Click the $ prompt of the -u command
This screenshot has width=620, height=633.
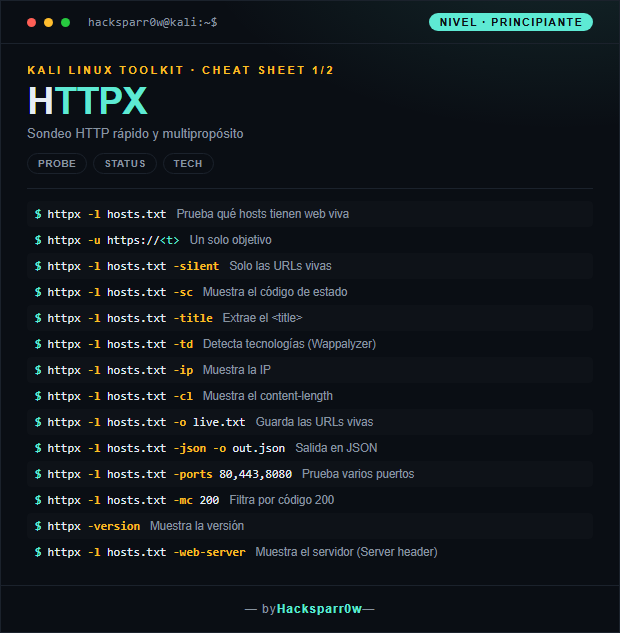click(38, 240)
